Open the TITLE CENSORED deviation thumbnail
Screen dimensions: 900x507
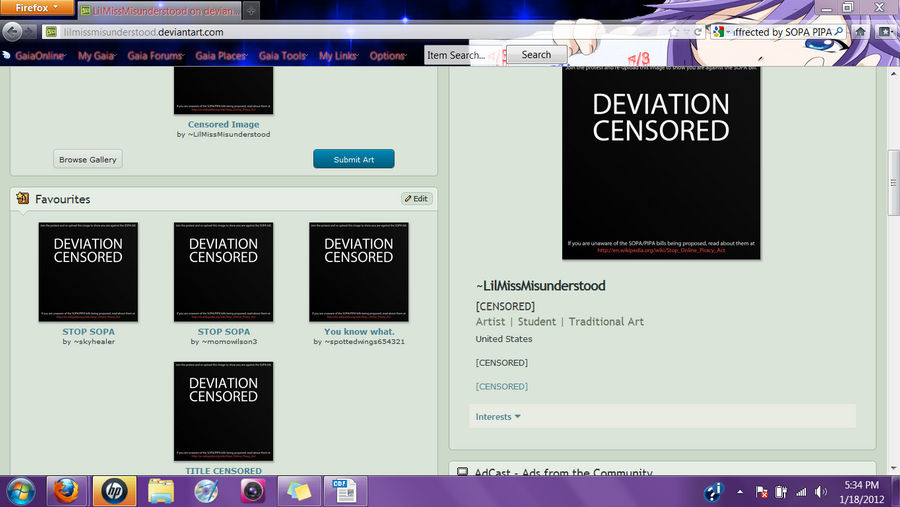coord(224,411)
